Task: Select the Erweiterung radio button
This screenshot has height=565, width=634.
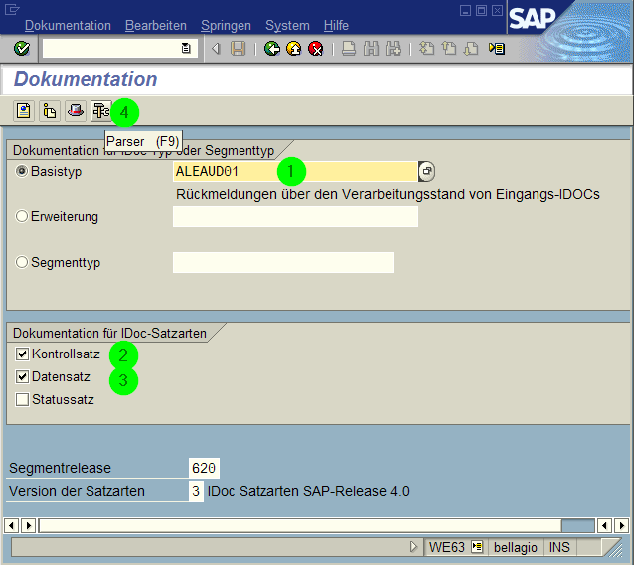Action: (x=22, y=217)
